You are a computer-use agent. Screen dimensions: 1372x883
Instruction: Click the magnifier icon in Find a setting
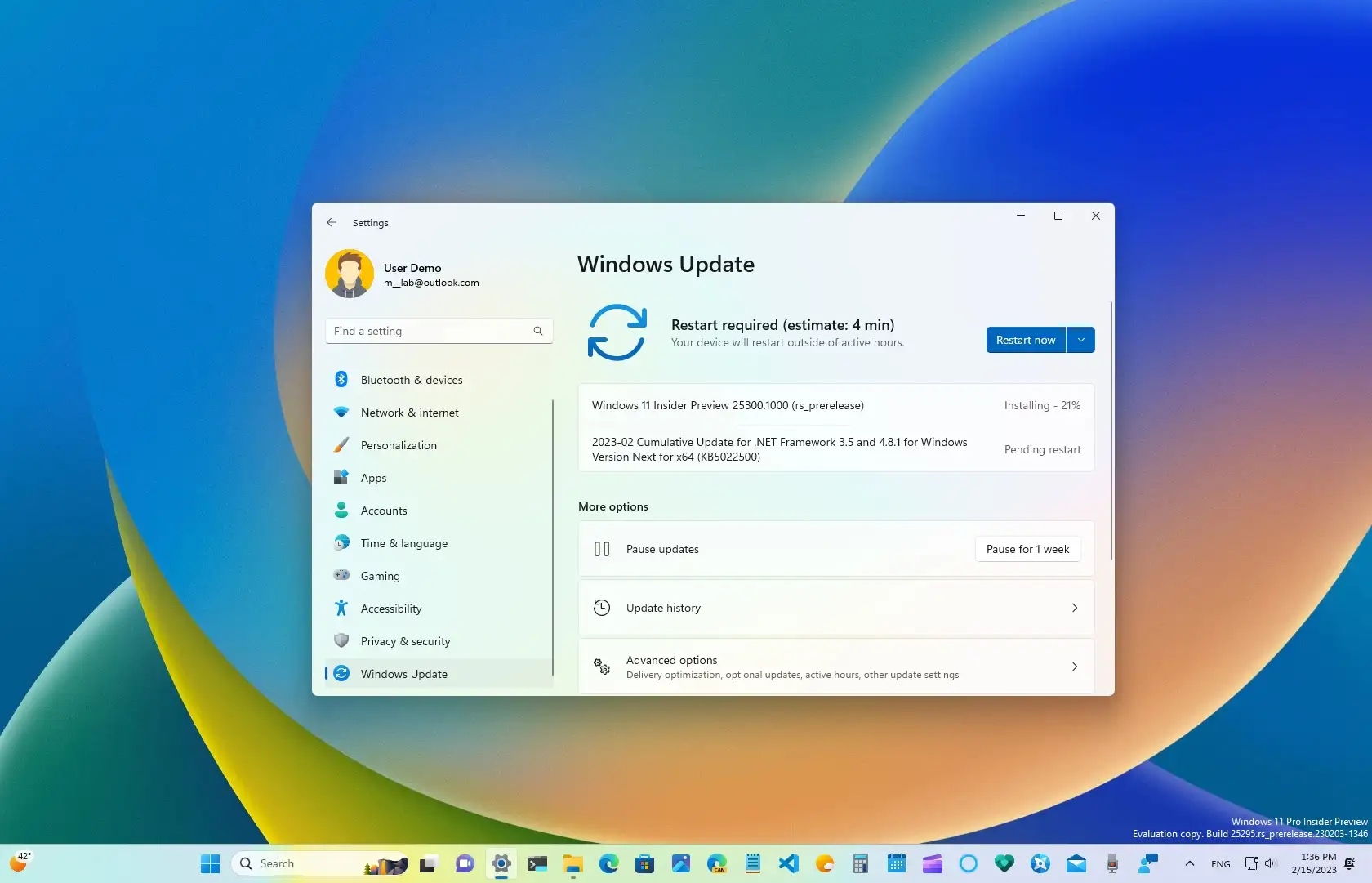tap(538, 331)
